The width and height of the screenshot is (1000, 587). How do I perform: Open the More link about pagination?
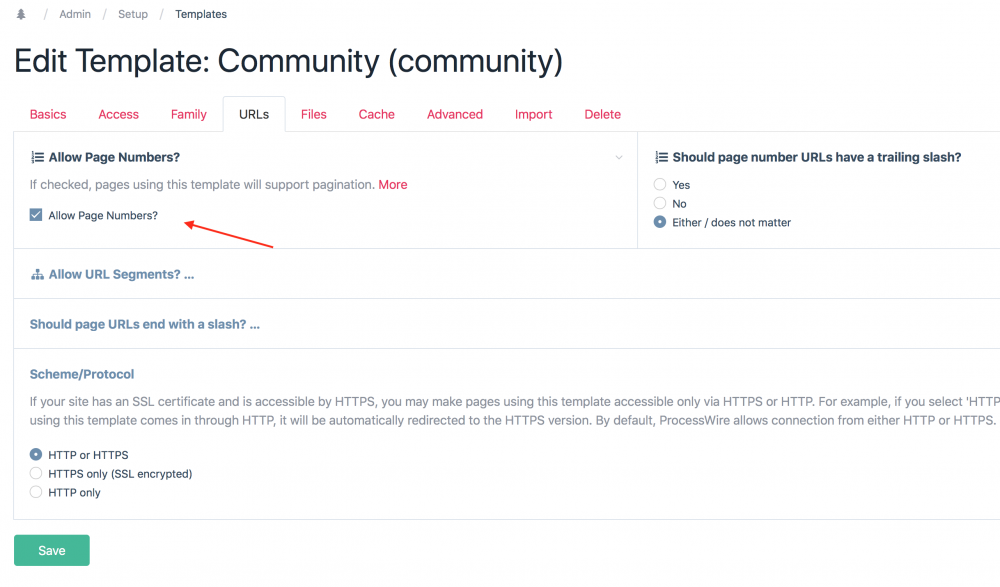point(393,185)
